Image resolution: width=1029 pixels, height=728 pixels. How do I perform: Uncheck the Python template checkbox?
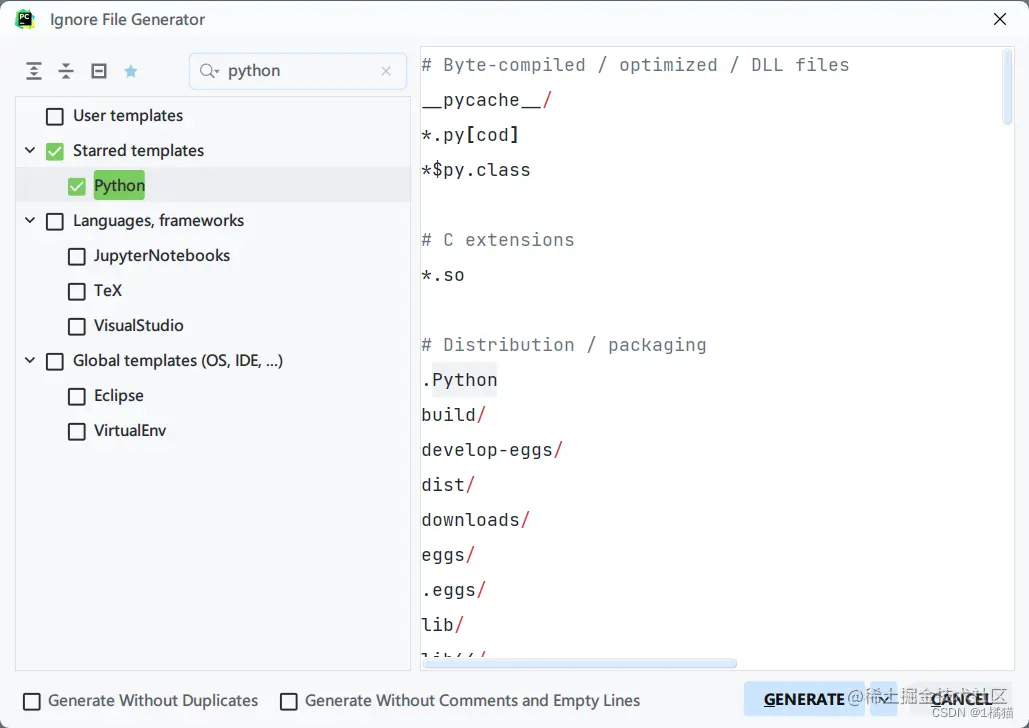coord(77,186)
